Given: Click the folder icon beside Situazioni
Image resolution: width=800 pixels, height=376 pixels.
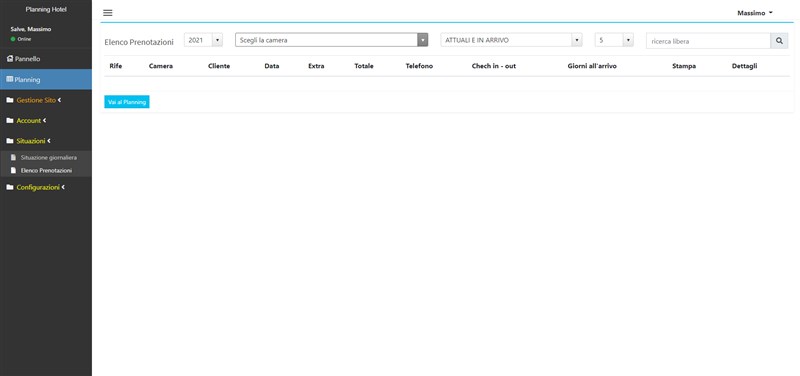Looking at the screenshot, I should [x=10, y=141].
